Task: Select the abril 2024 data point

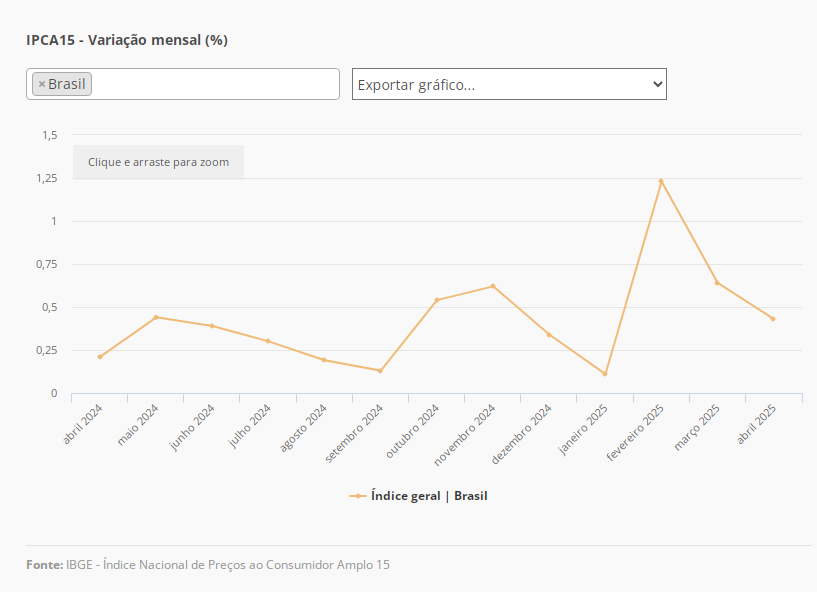Action: [100, 357]
